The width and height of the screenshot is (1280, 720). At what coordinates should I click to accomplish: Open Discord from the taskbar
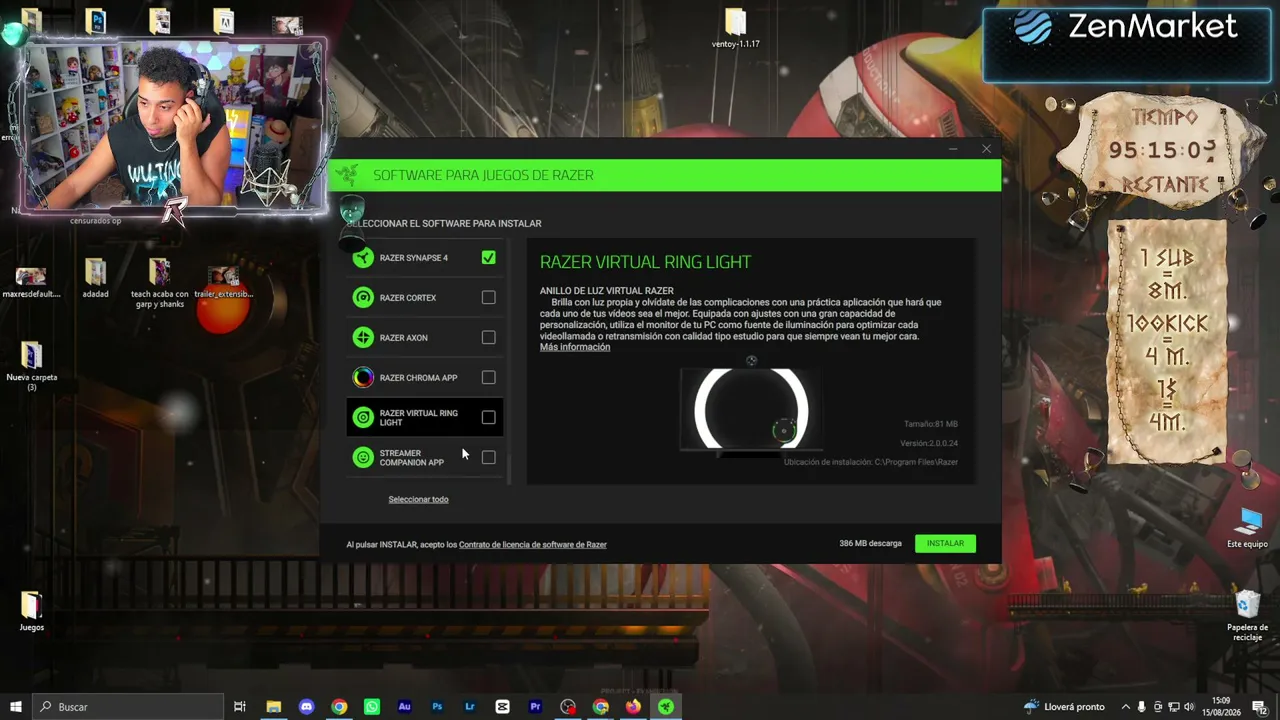click(x=306, y=707)
